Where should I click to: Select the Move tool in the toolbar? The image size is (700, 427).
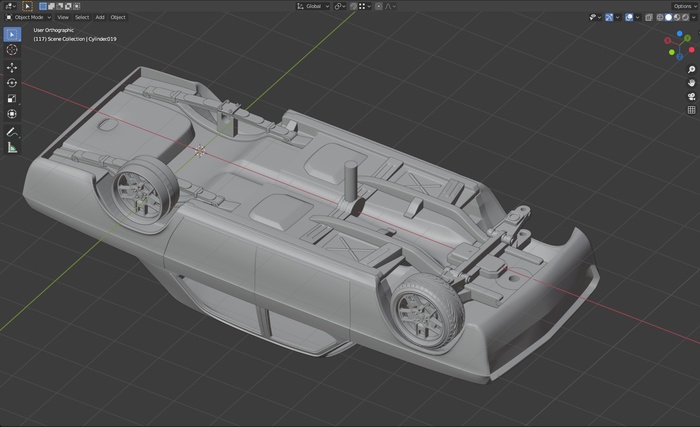[x=12, y=67]
